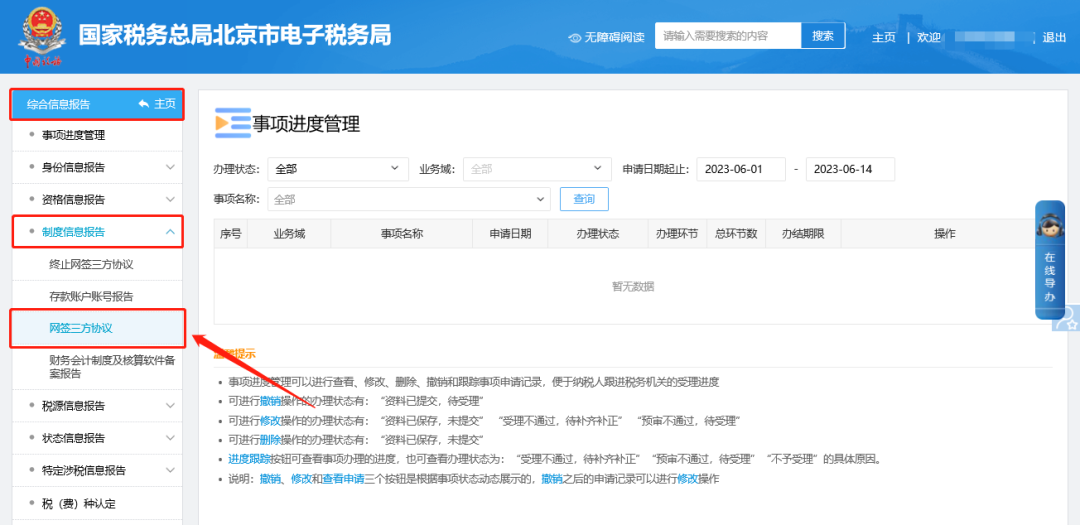Click site title 国家税务总局北京市电子税务局
Viewport: 1080px width, 525px height.
235,35
